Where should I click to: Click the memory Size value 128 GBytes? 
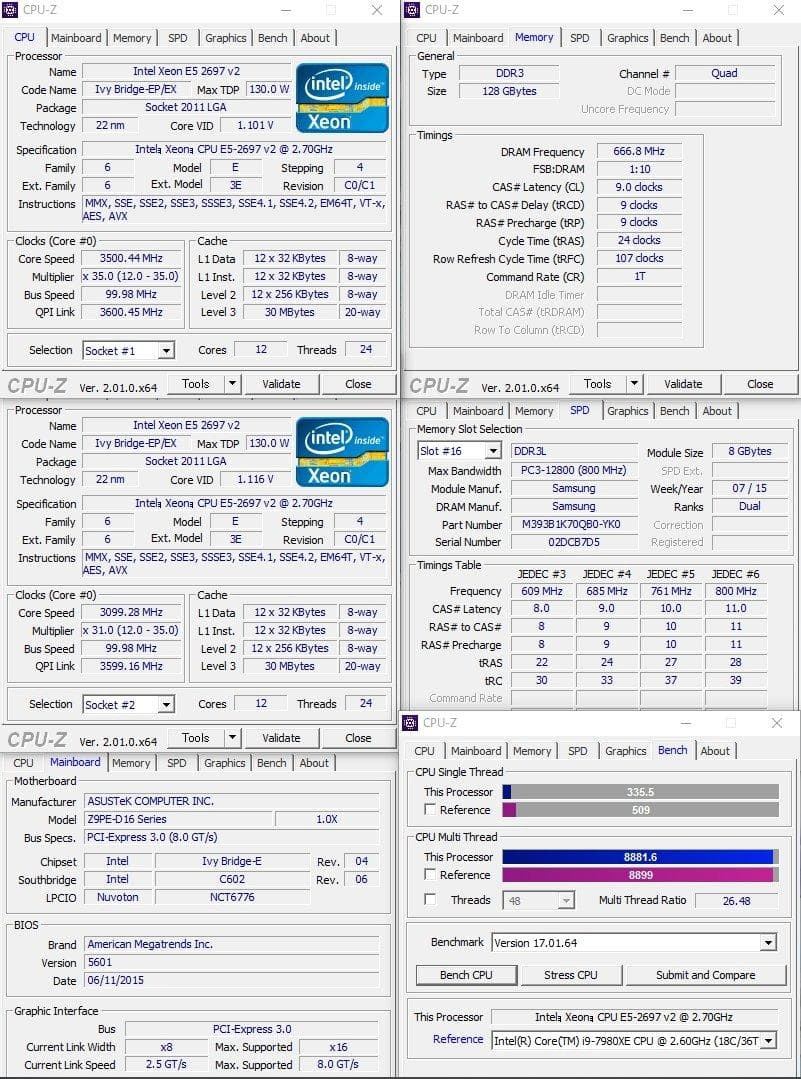tap(509, 91)
